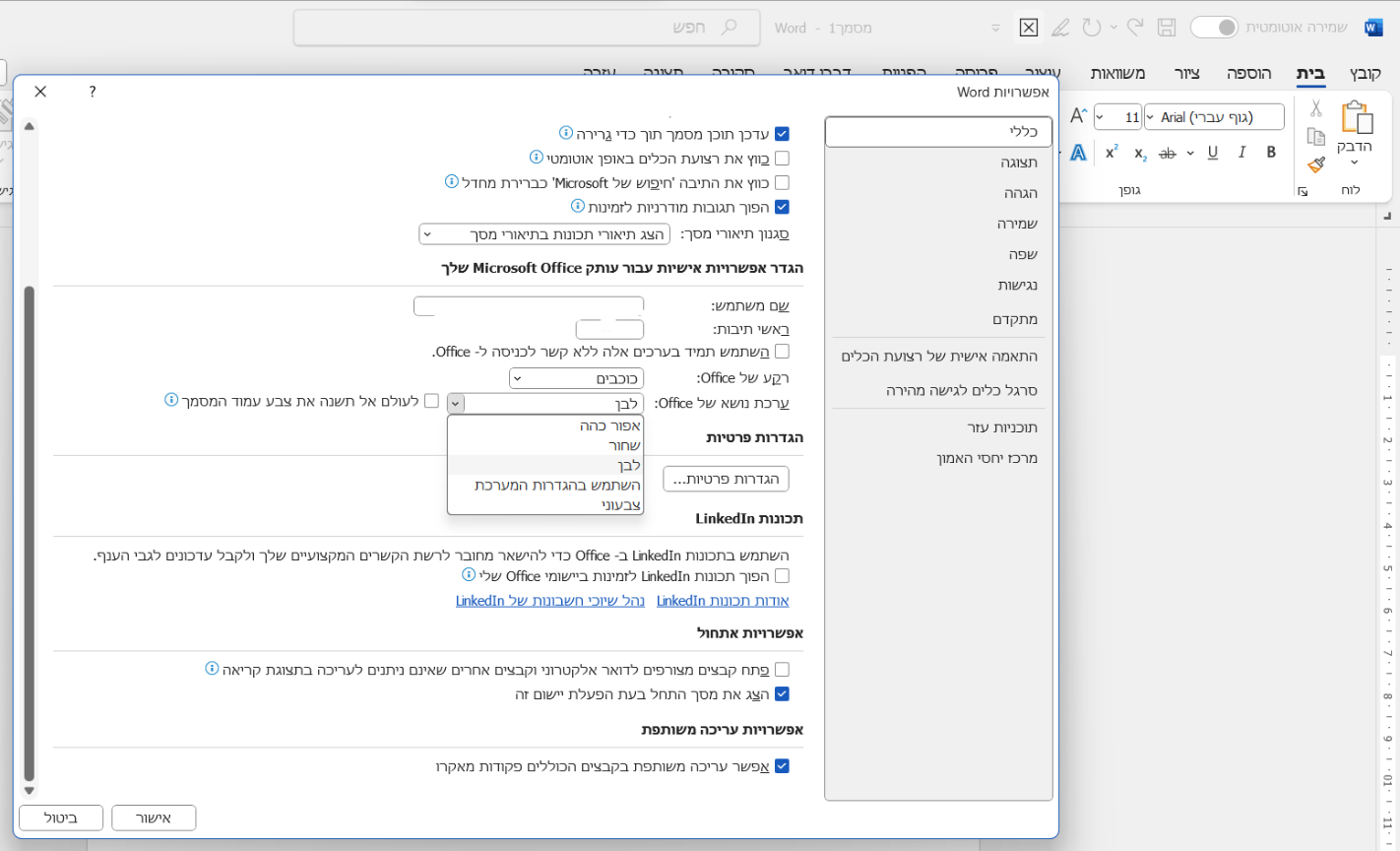Click the הגדרות פרטיות button

727,479
